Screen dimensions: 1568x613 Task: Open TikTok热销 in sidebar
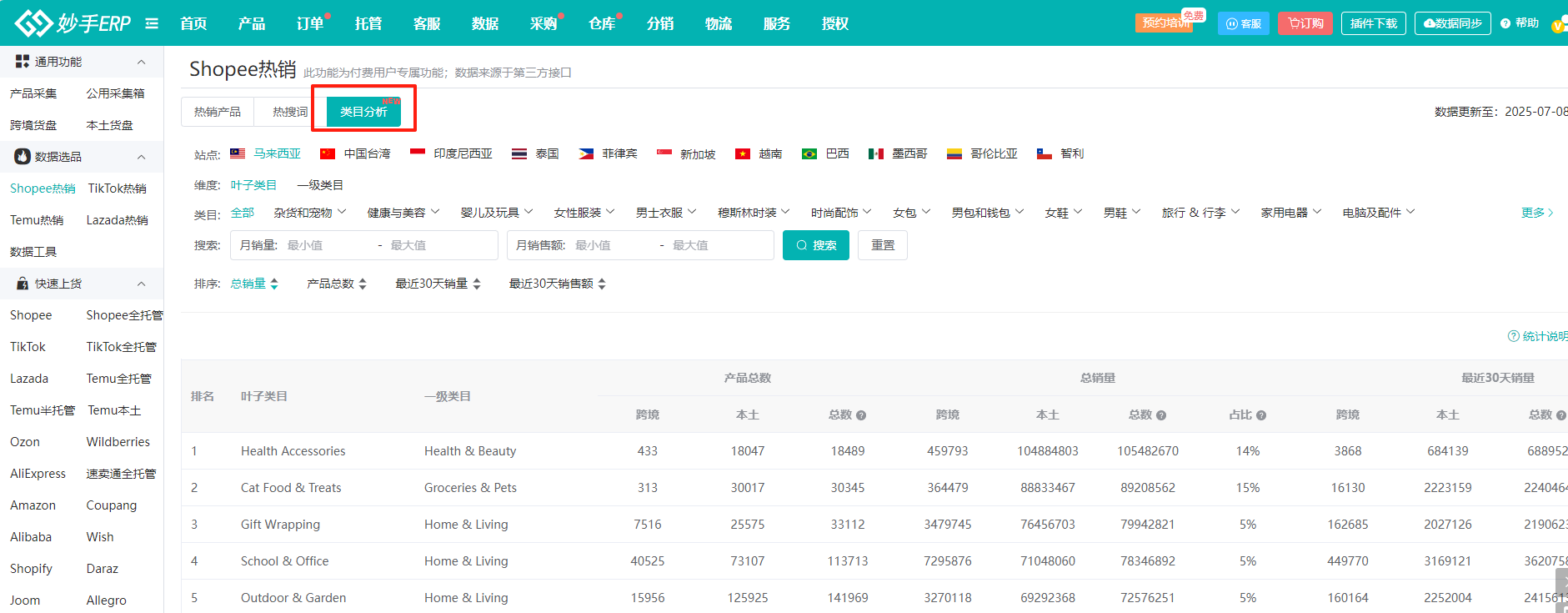118,188
